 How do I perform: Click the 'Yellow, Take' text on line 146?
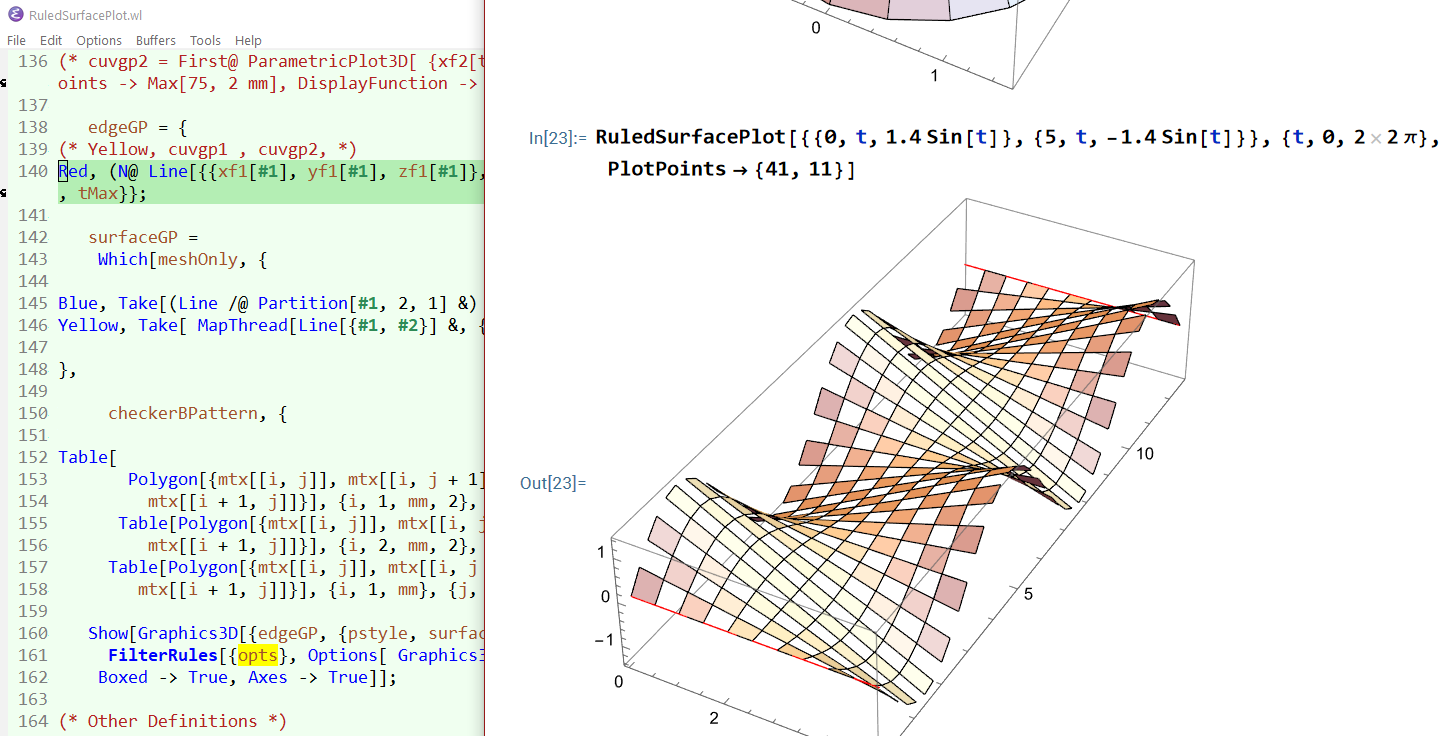pyautogui.click(x=117, y=325)
